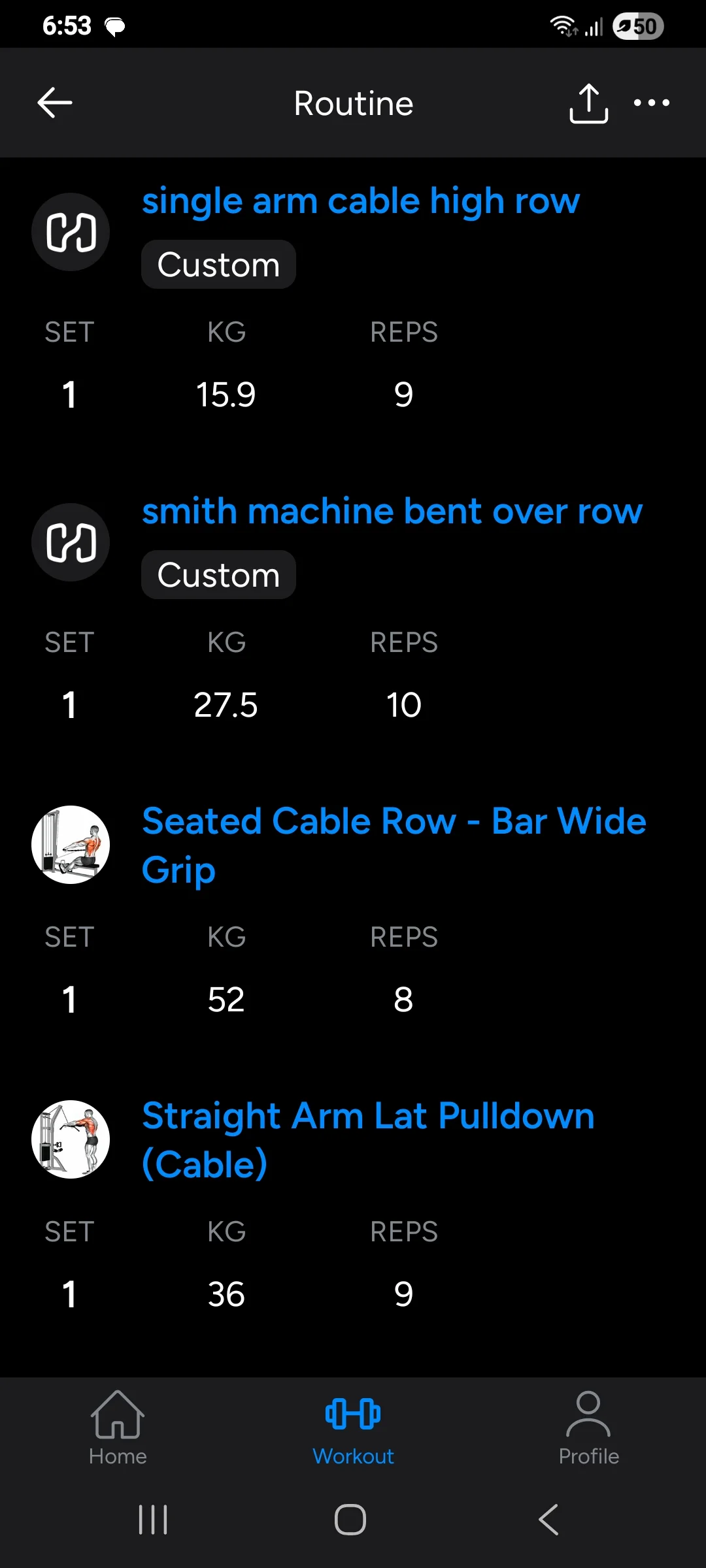Switch to the Home tab

[x=118, y=1428]
